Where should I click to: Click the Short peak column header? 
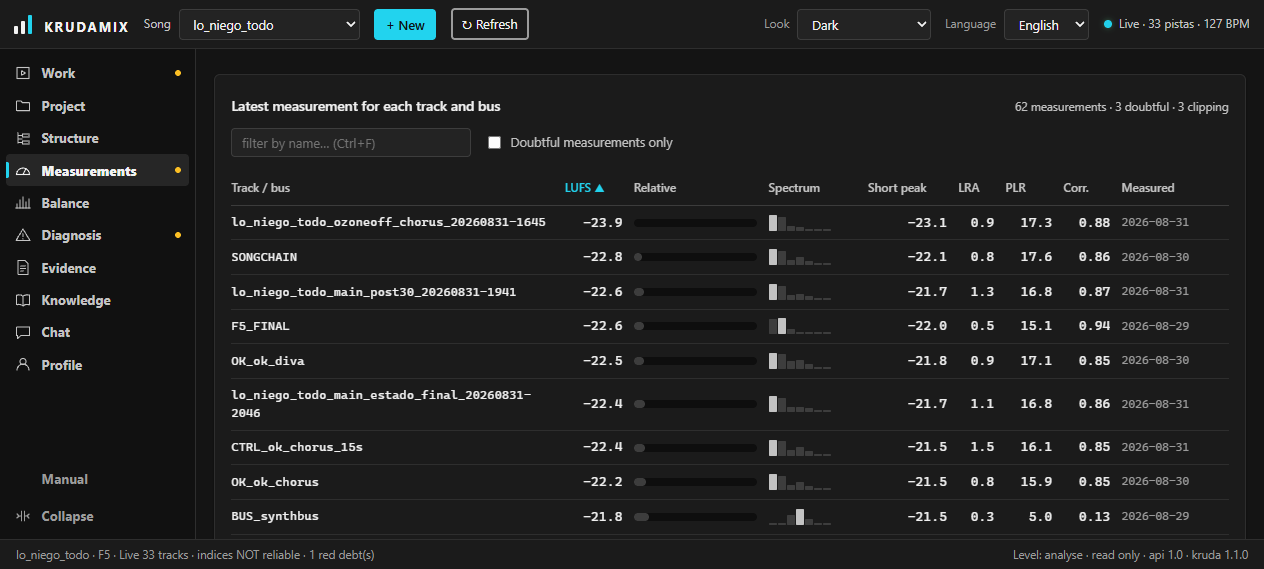point(897,188)
